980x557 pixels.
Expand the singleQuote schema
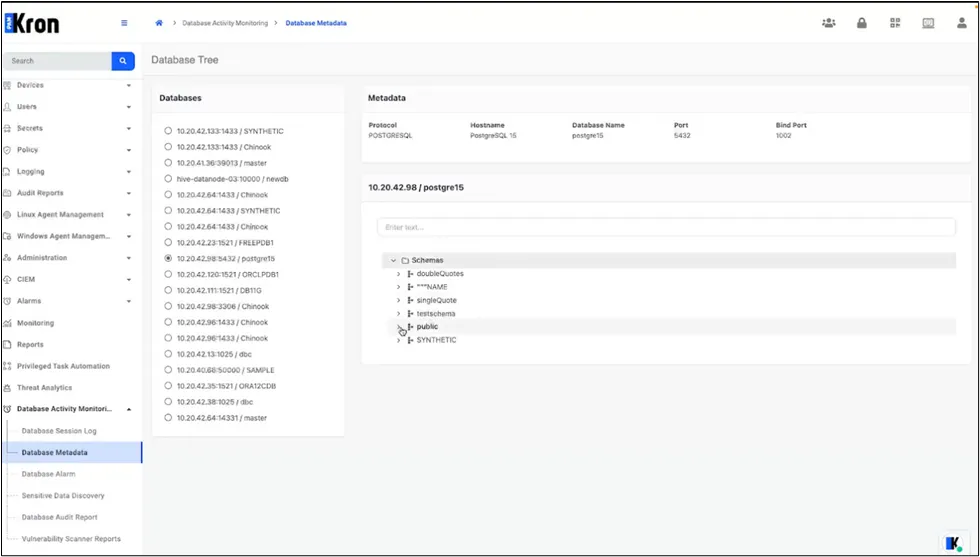tap(399, 300)
